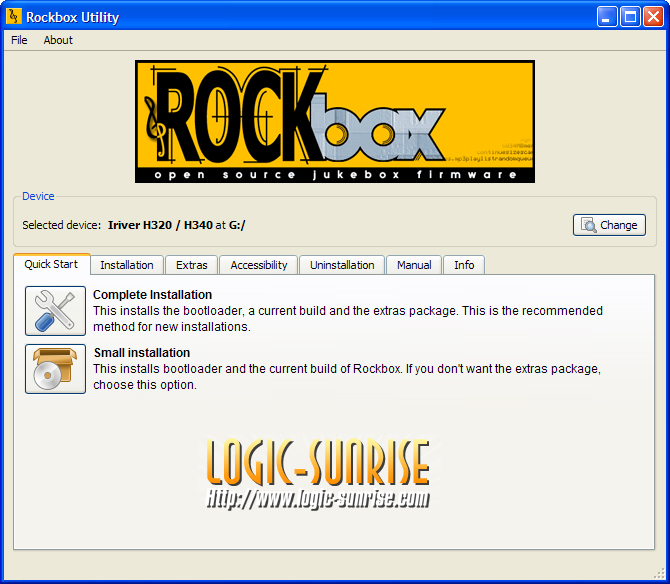Viewport: 670px width, 584px height.
Task: Click the 'Iriver H320 / H340' device name
Action: pos(160,225)
